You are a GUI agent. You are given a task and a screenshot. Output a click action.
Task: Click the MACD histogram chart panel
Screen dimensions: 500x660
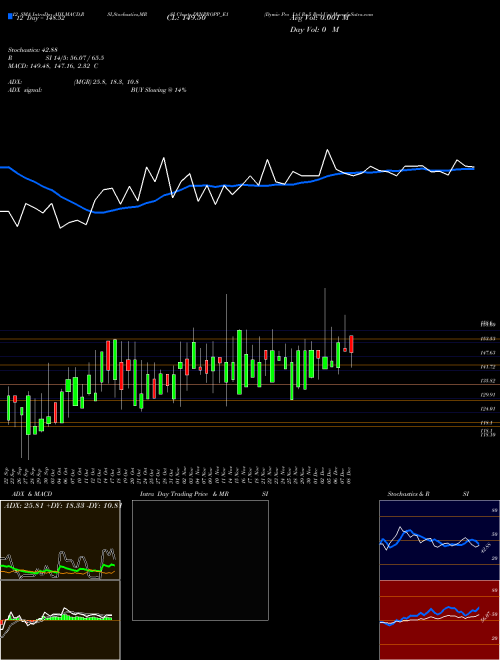click(60, 620)
